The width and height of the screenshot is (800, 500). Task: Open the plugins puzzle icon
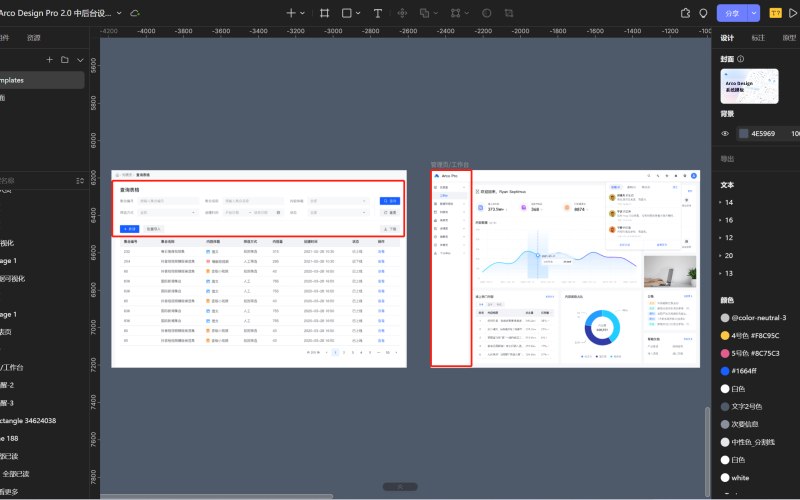click(x=685, y=13)
